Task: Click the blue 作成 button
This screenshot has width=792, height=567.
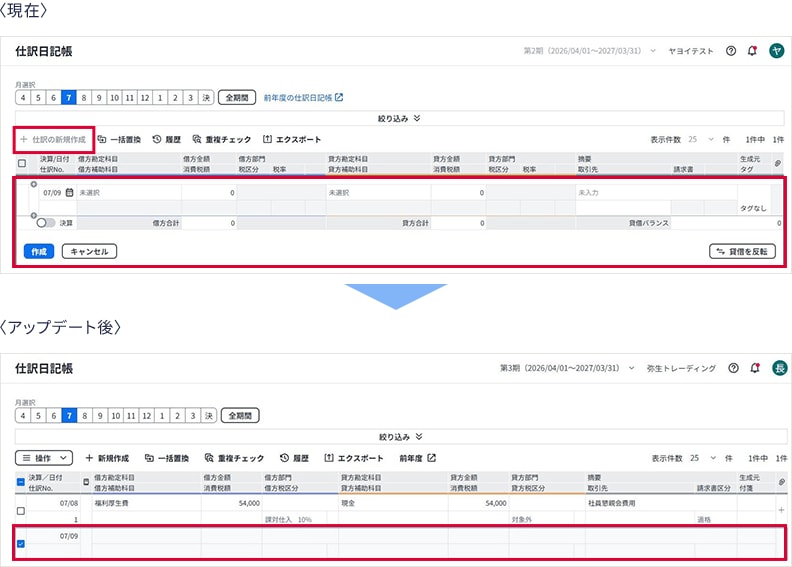Action: pos(39,251)
